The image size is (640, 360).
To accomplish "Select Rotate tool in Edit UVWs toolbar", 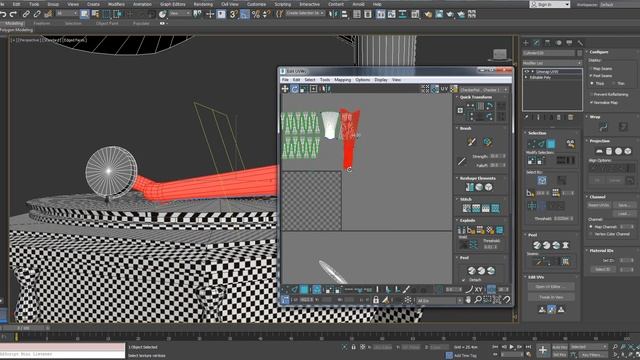I will click(x=294, y=89).
